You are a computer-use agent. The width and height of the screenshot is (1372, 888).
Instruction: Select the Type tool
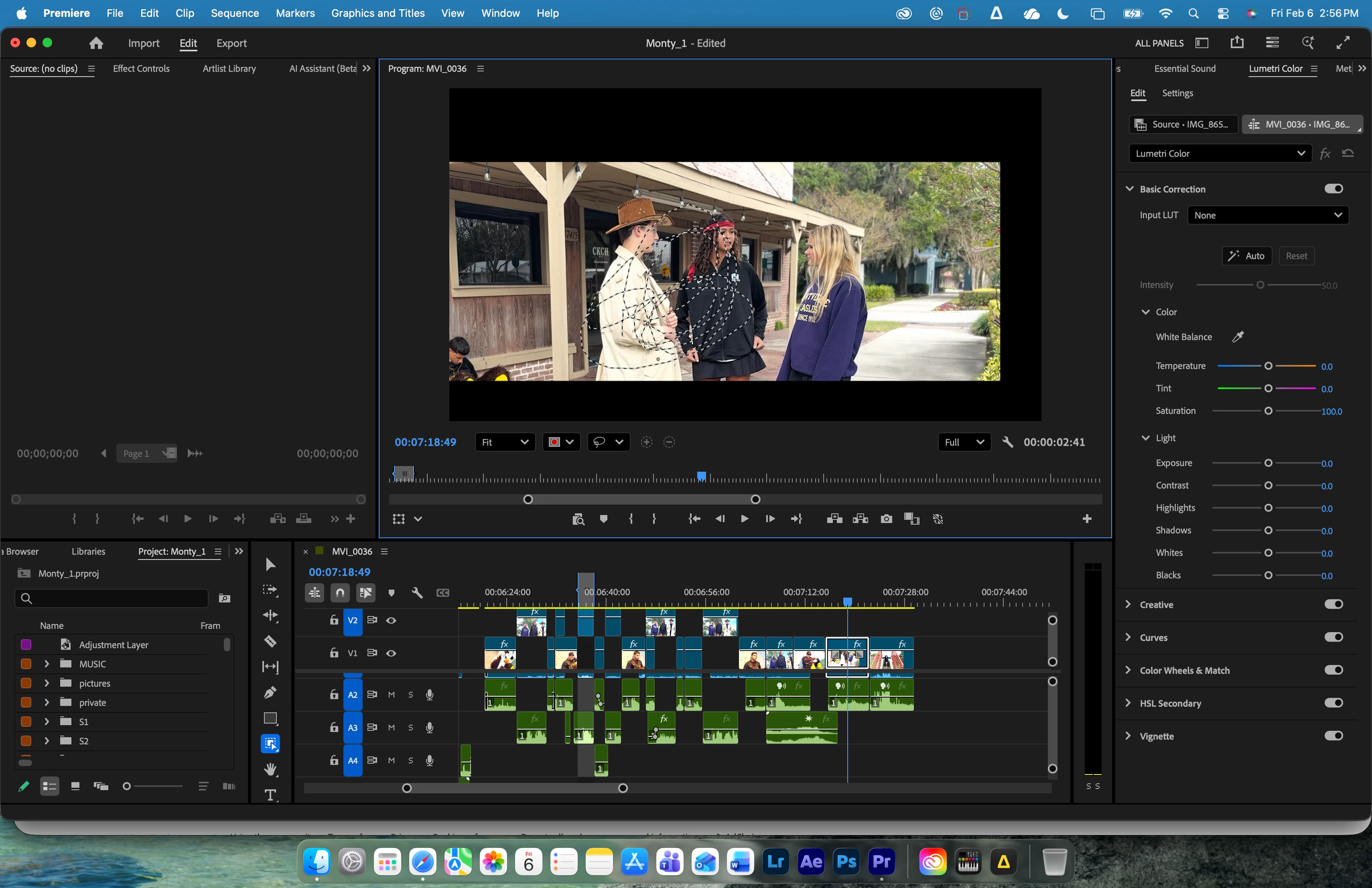click(270, 795)
